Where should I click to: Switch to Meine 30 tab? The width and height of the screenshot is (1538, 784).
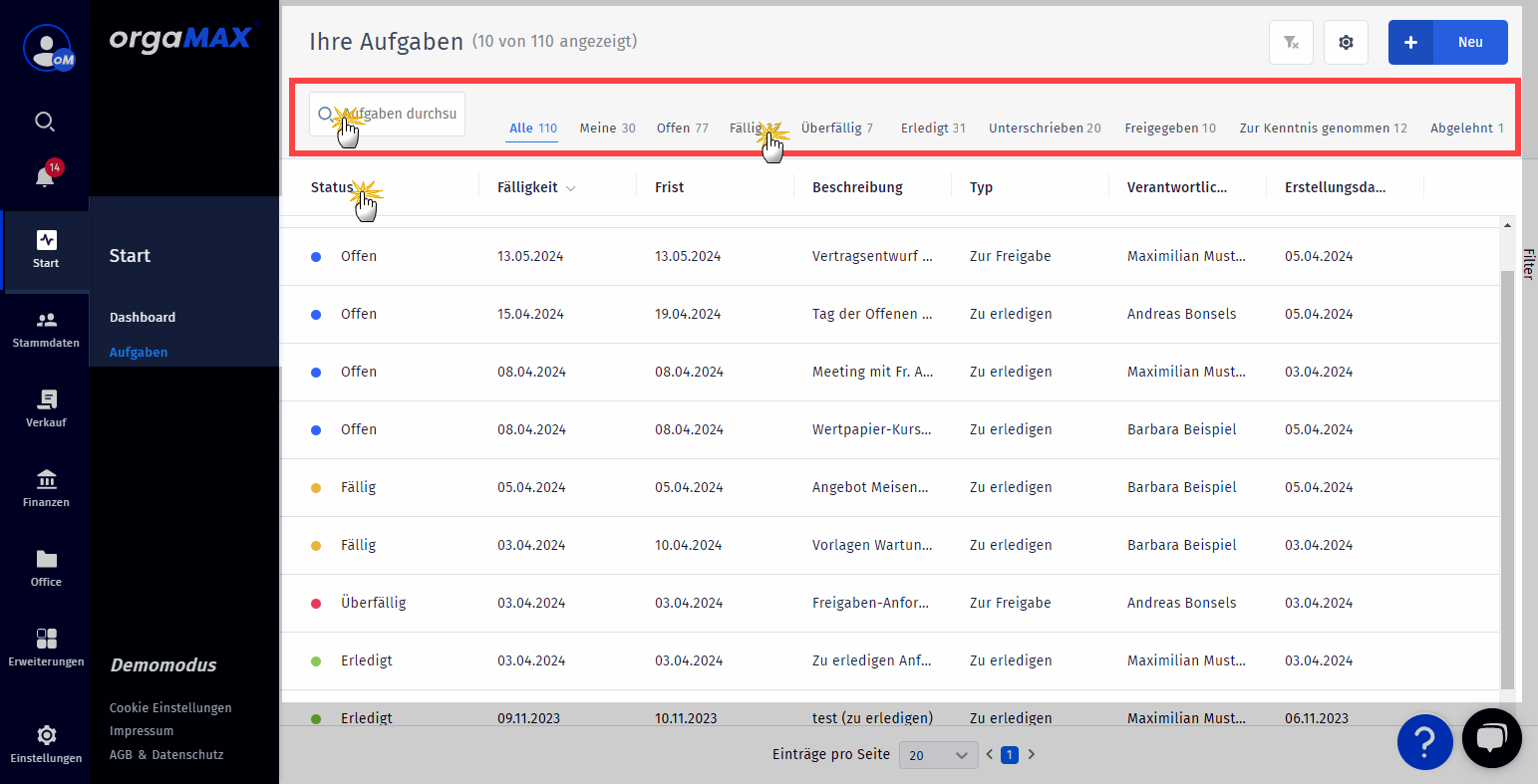pyautogui.click(x=607, y=129)
